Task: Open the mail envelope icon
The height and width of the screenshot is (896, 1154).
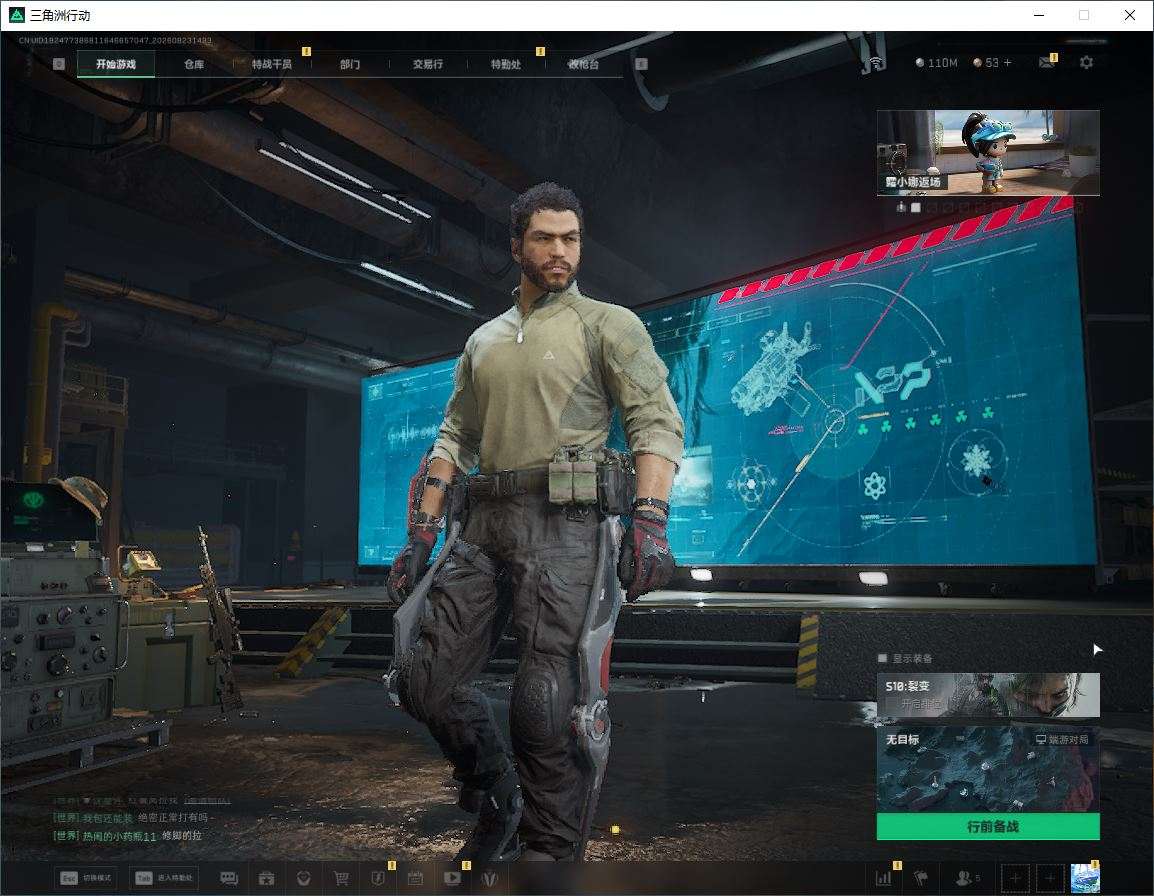Action: pyautogui.click(x=1047, y=63)
